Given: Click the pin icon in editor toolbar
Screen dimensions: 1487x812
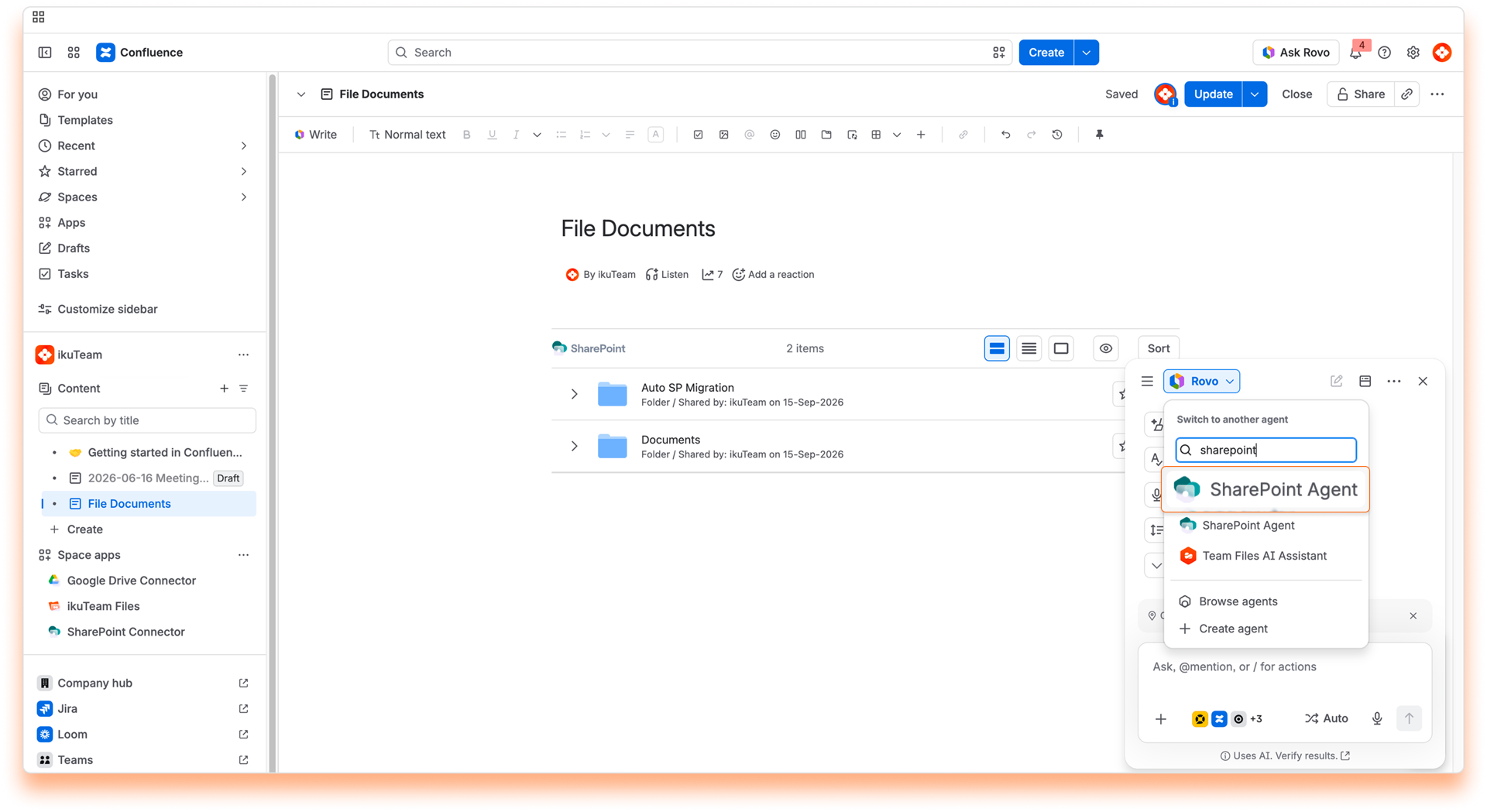Looking at the screenshot, I should click(1099, 135).
